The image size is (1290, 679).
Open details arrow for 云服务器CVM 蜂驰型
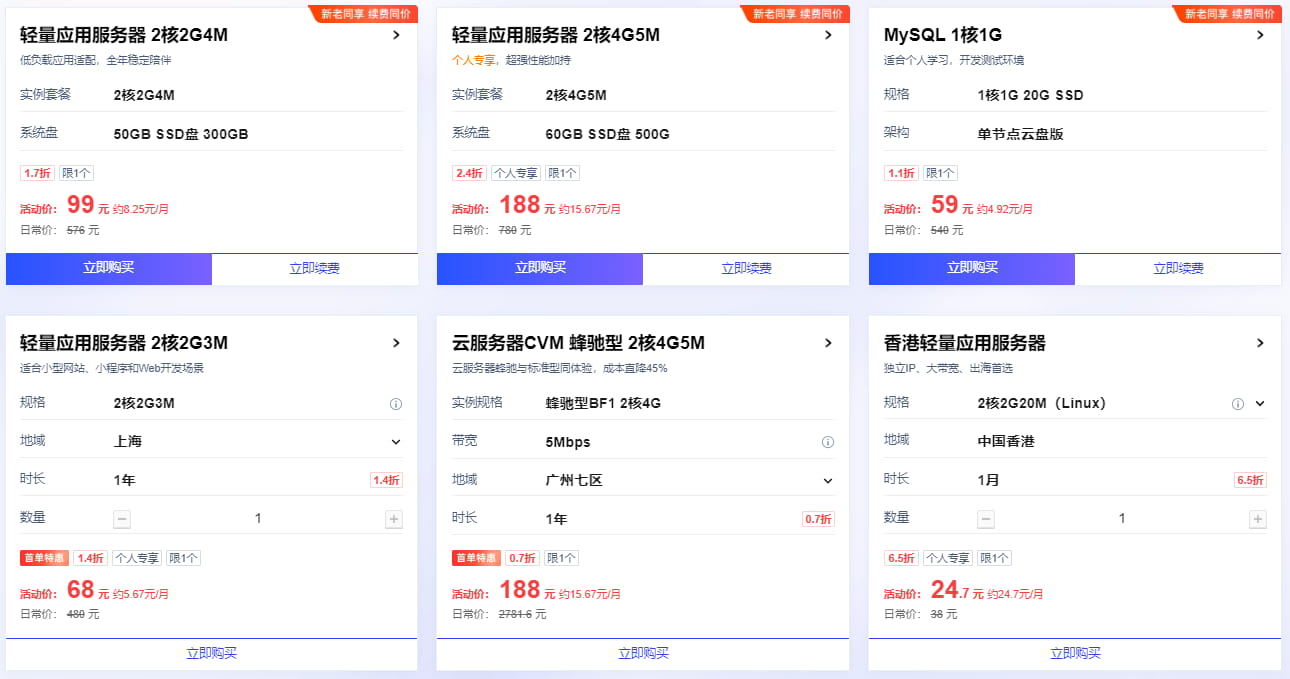pyautogui.click(x=828, y=343)
